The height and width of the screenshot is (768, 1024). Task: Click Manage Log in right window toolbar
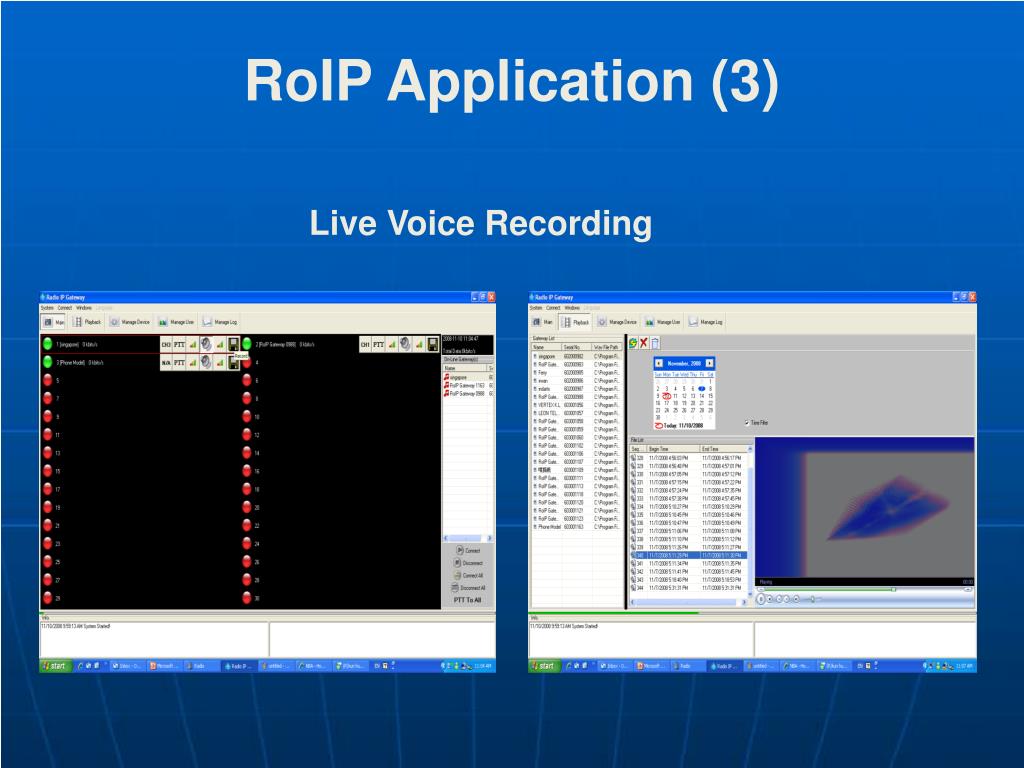pos(705,322)
